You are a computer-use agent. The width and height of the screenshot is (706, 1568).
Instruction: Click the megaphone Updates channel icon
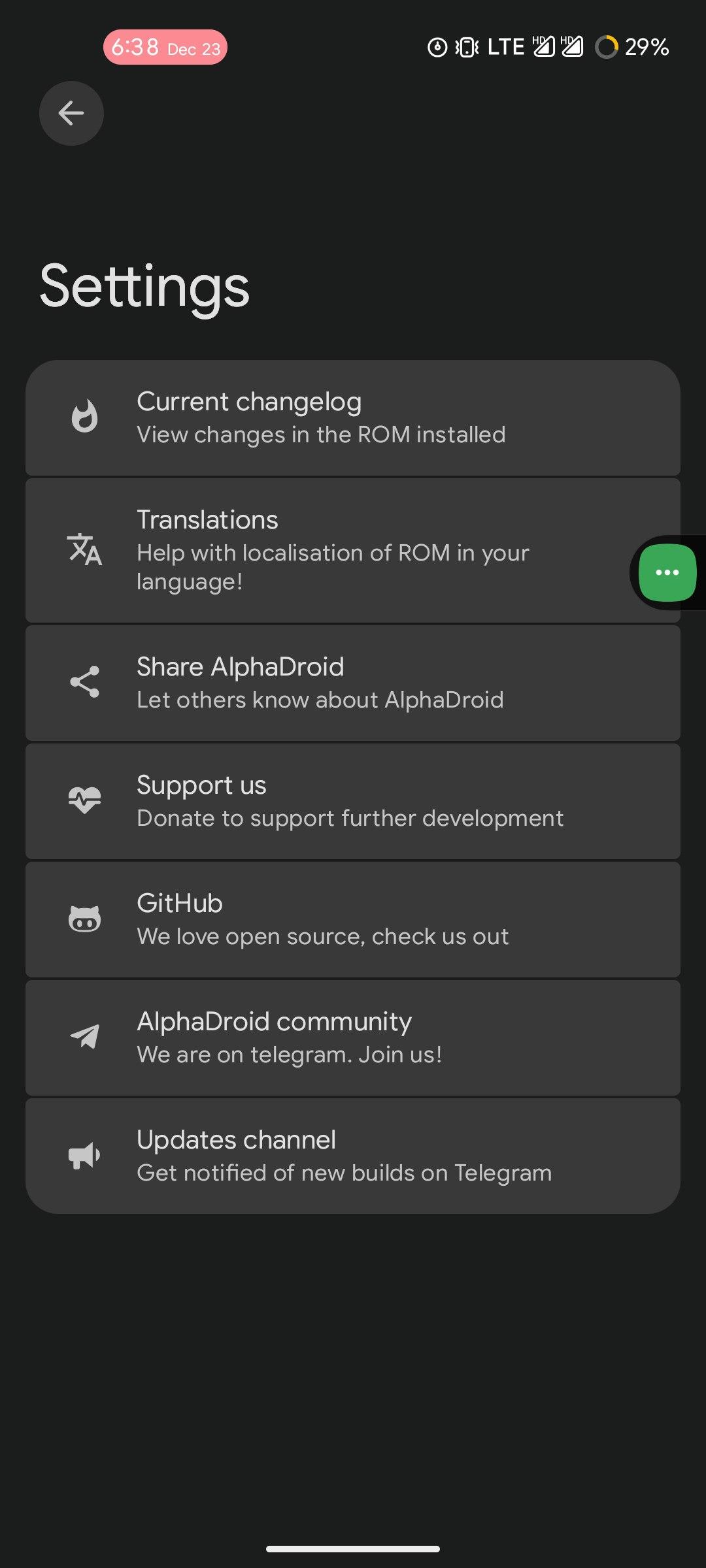coord(84,1155)
